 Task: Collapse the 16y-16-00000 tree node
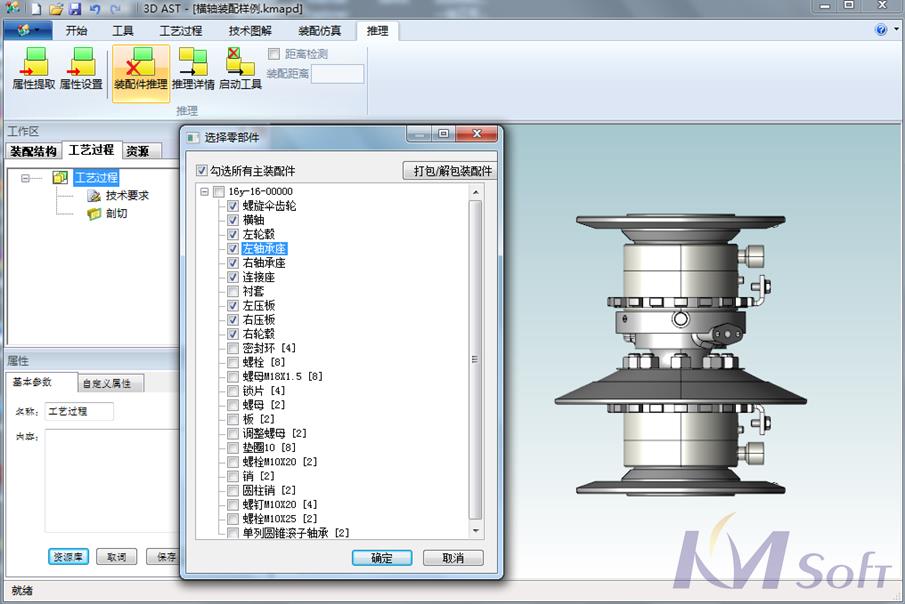click(205, 192)
